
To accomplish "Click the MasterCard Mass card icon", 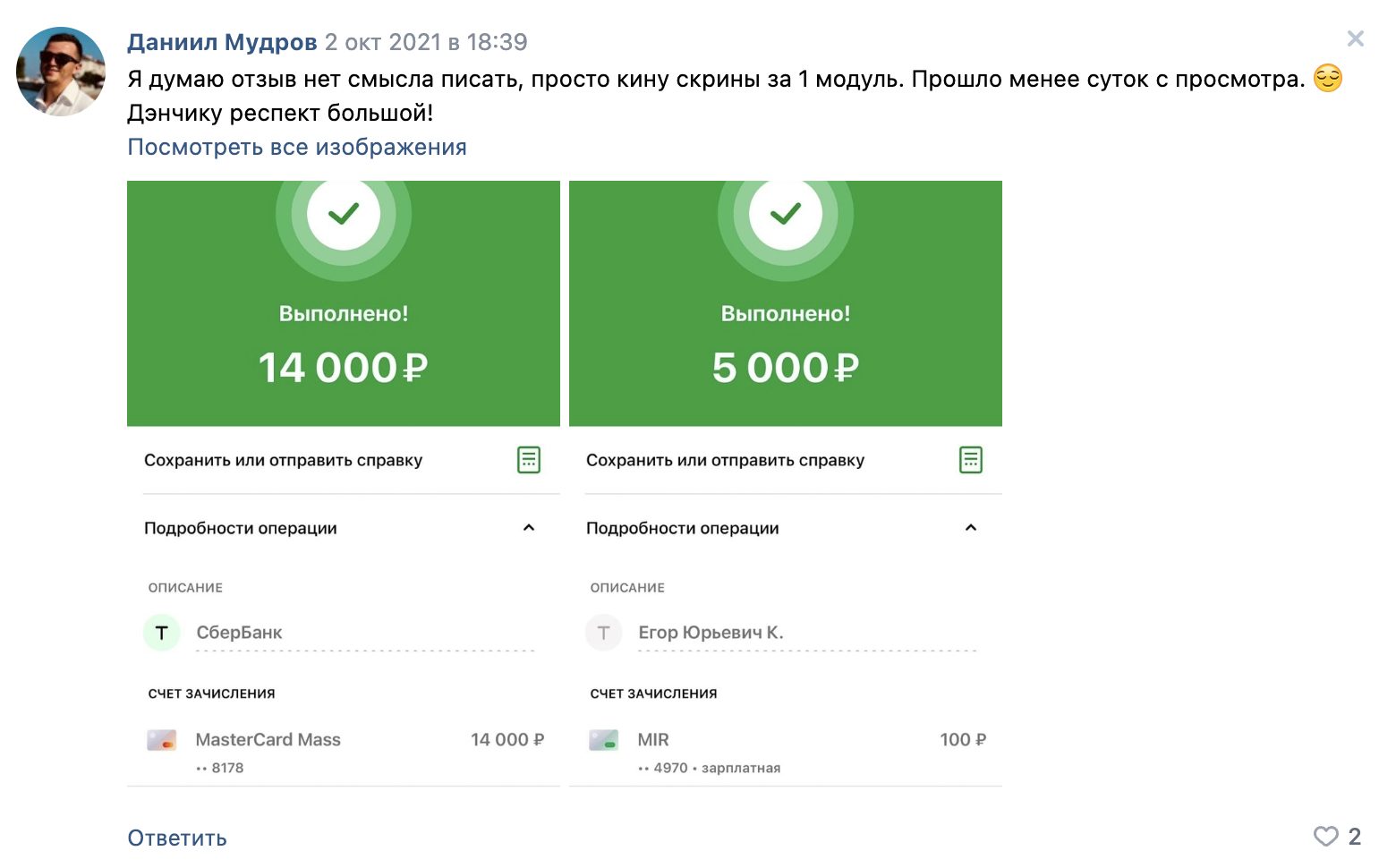I will 162,740.
